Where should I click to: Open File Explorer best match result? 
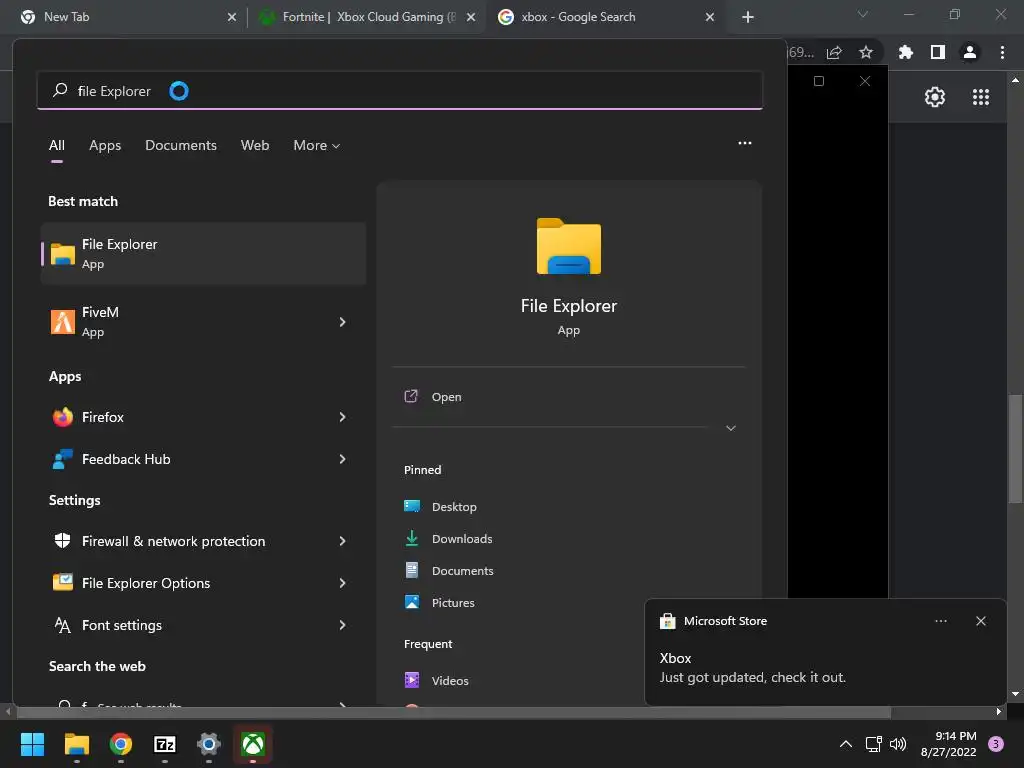(203, 253)
